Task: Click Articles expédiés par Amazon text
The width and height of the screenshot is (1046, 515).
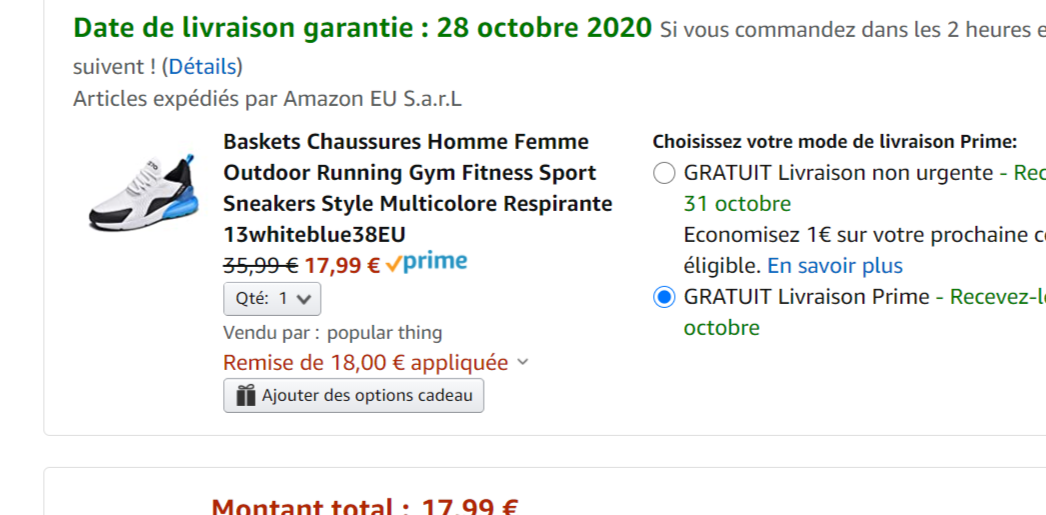Action: (267, 99)
